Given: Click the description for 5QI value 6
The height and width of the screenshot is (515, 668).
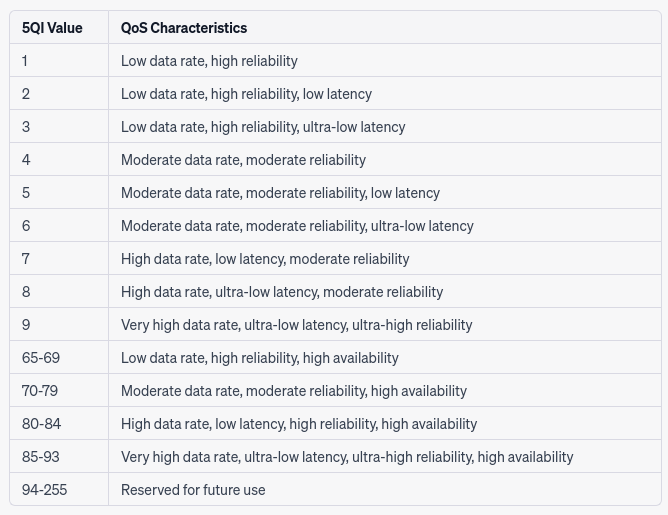Looking at the screenshot, I should point(297,226).
